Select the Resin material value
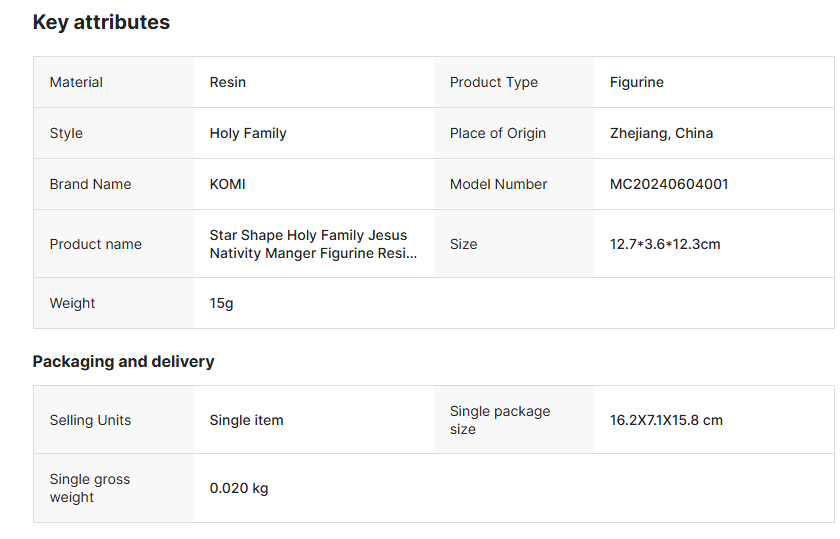Screen dimensions: 840x539 228,82
